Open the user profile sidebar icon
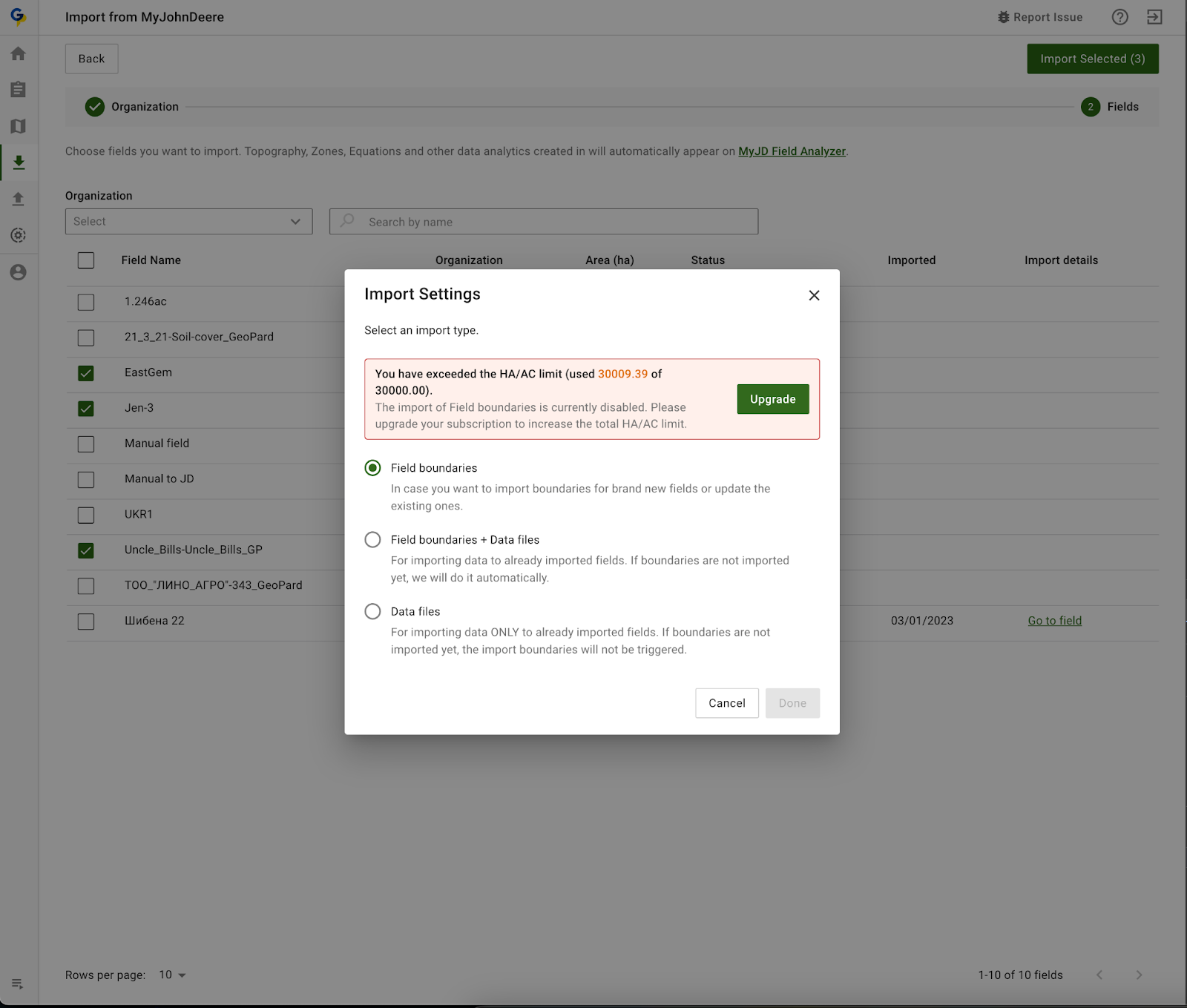 pos(19,272)
